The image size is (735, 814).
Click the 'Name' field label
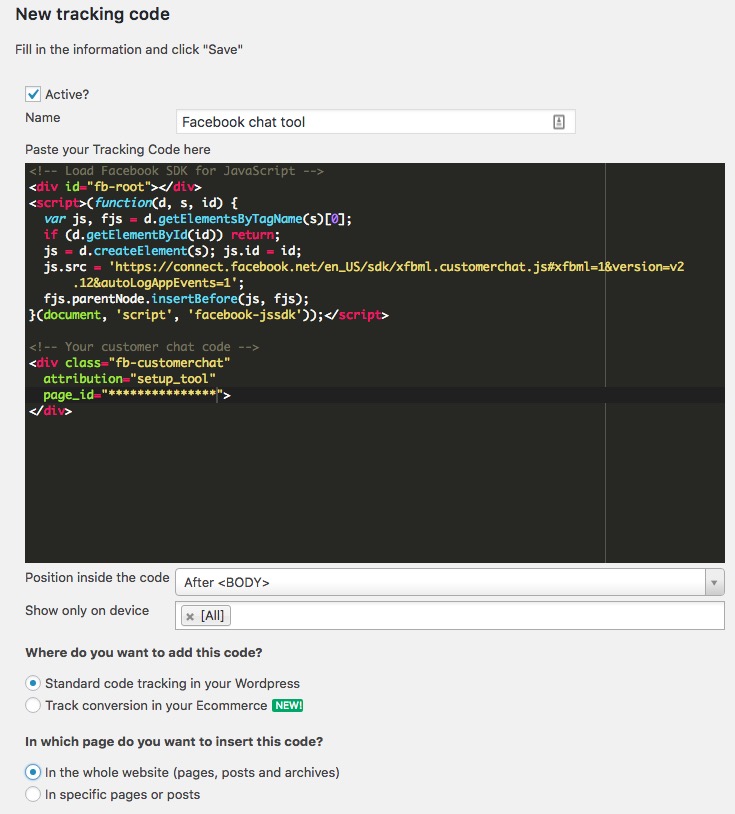(x=43, y=118)
